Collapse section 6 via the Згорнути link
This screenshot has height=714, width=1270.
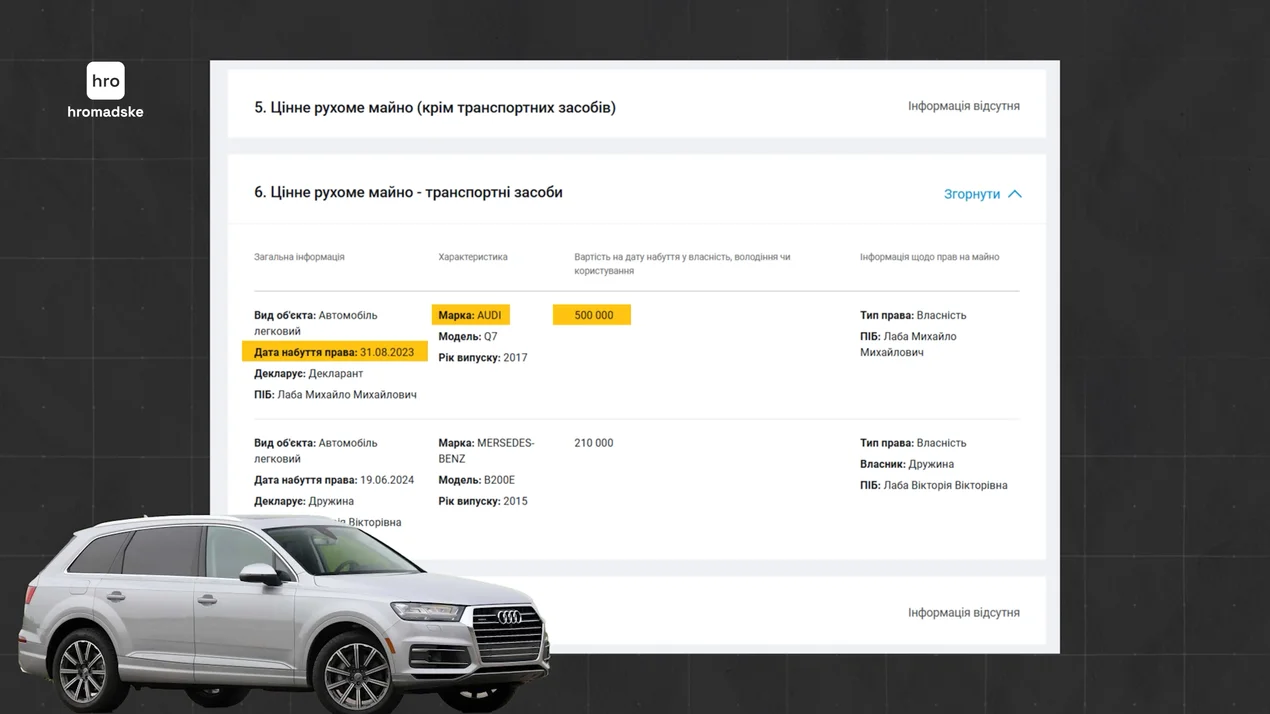coord(971,194)
